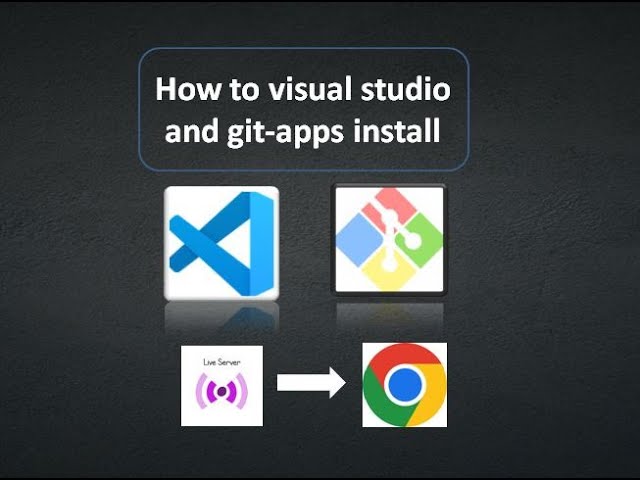The width and height of the screenshot is (640, 480).
Task: Click the Google Chrome logo
Action: tap(404, 385)
